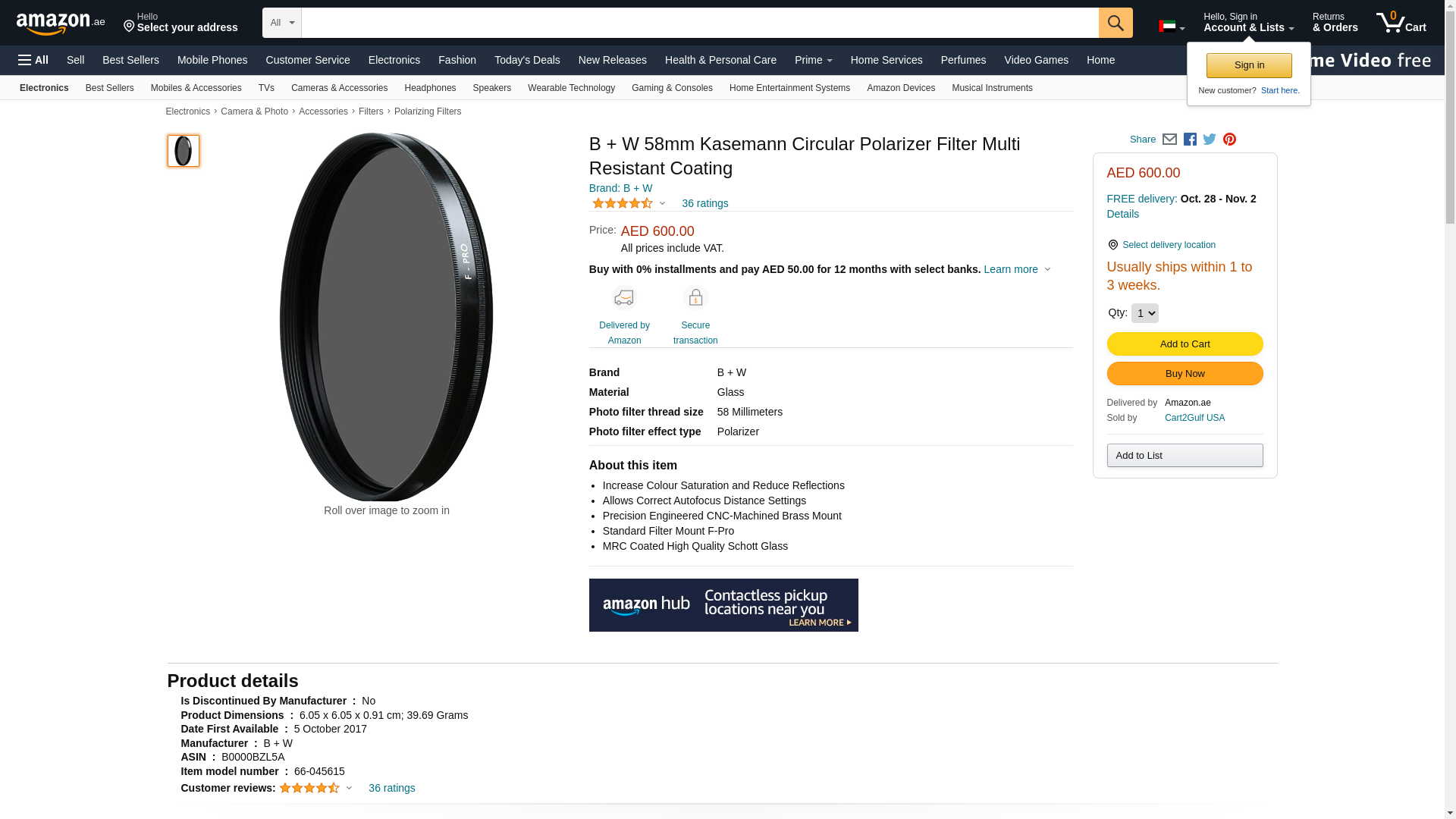Open the All hamburger menu
The height and width of the screenshot is (819, 1456).
click(33, 60)
